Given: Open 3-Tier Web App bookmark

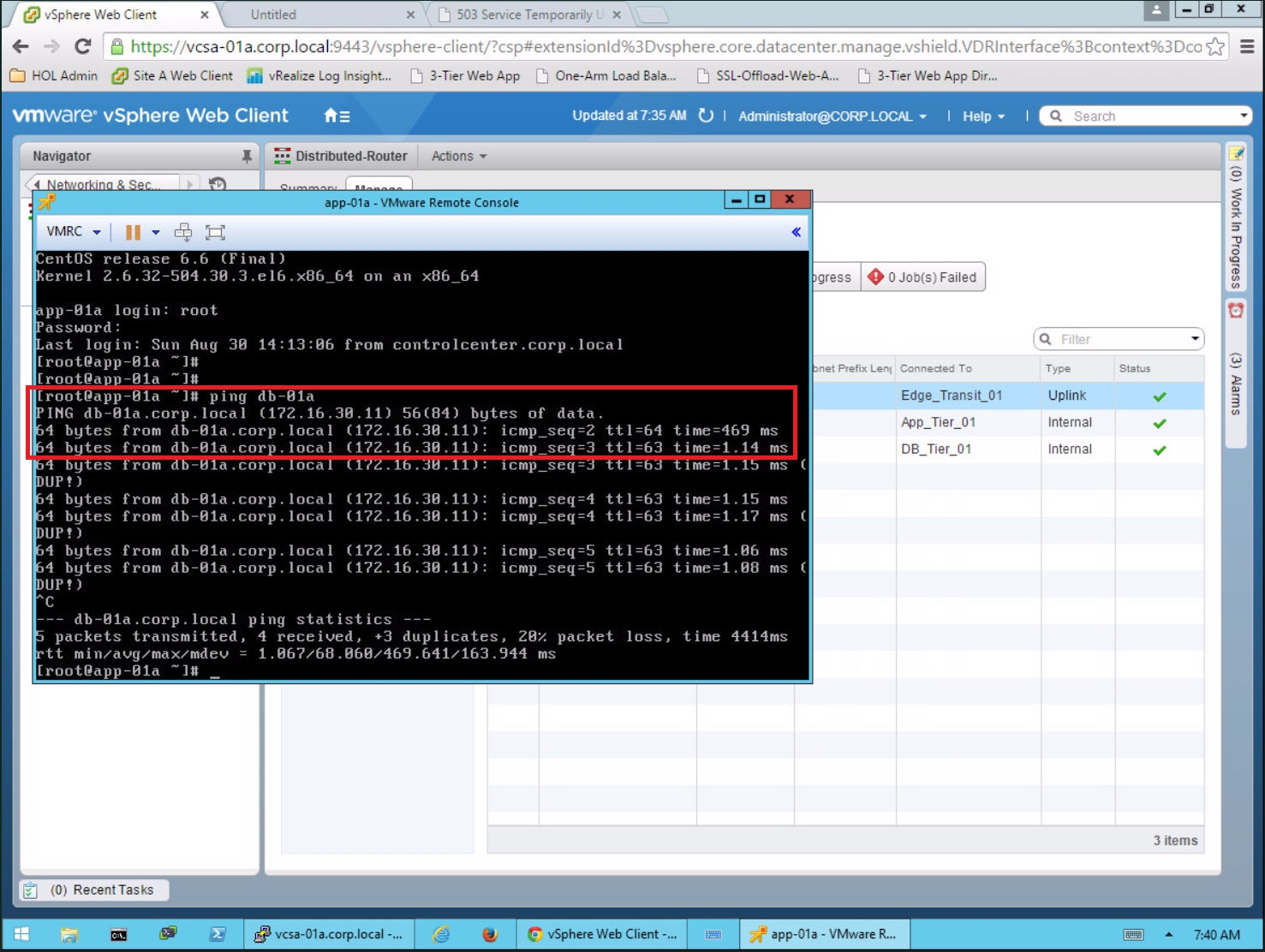Looking at the screenshot, I should pyautogui.click(x=465, y=75).
